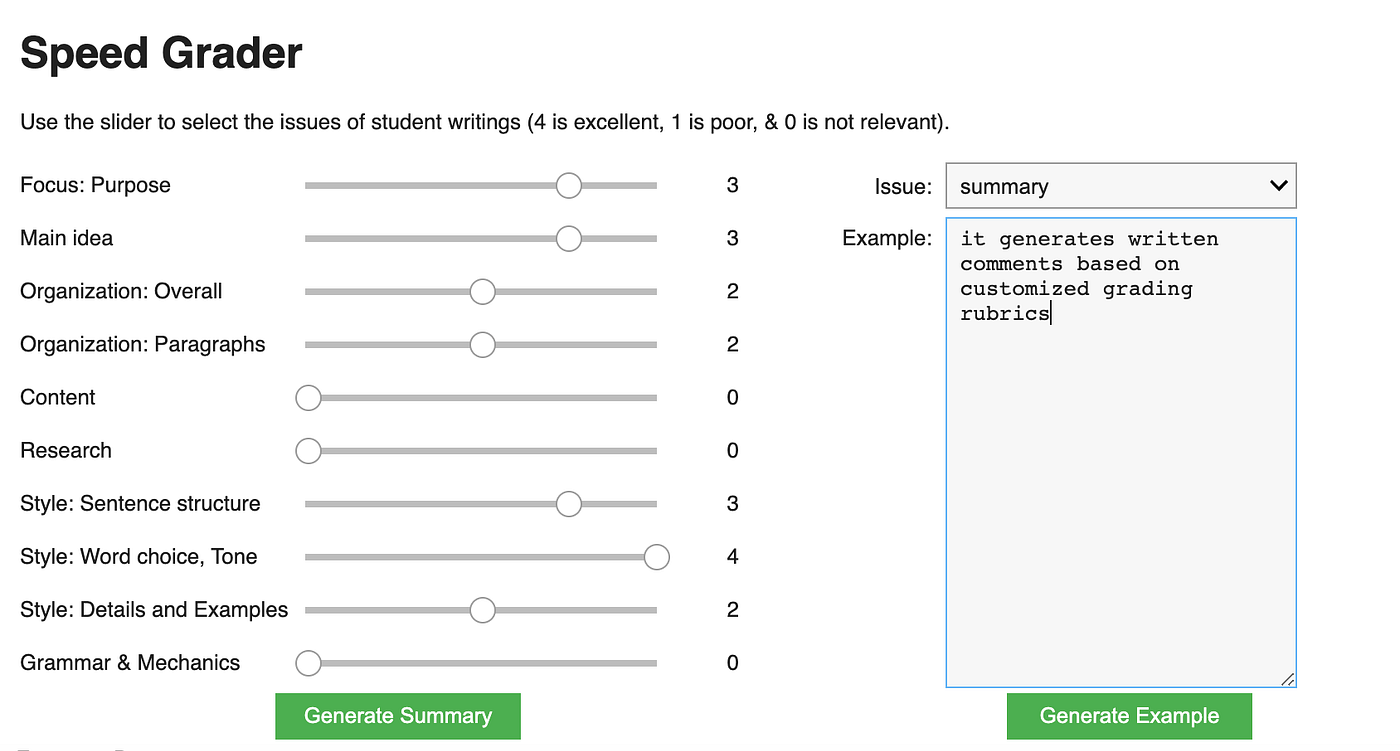Click inside the Example text area
The image size is (1400, 751).
(1120, 450)
